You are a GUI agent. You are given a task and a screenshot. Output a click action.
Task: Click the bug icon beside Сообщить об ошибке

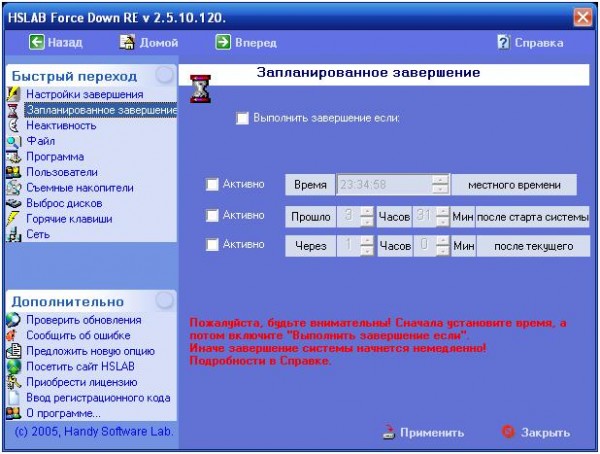(x=12, y=335)
